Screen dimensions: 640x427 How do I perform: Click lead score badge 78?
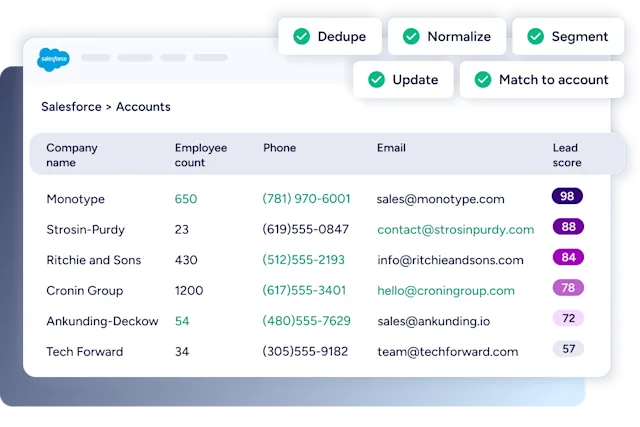click(568, 288)
